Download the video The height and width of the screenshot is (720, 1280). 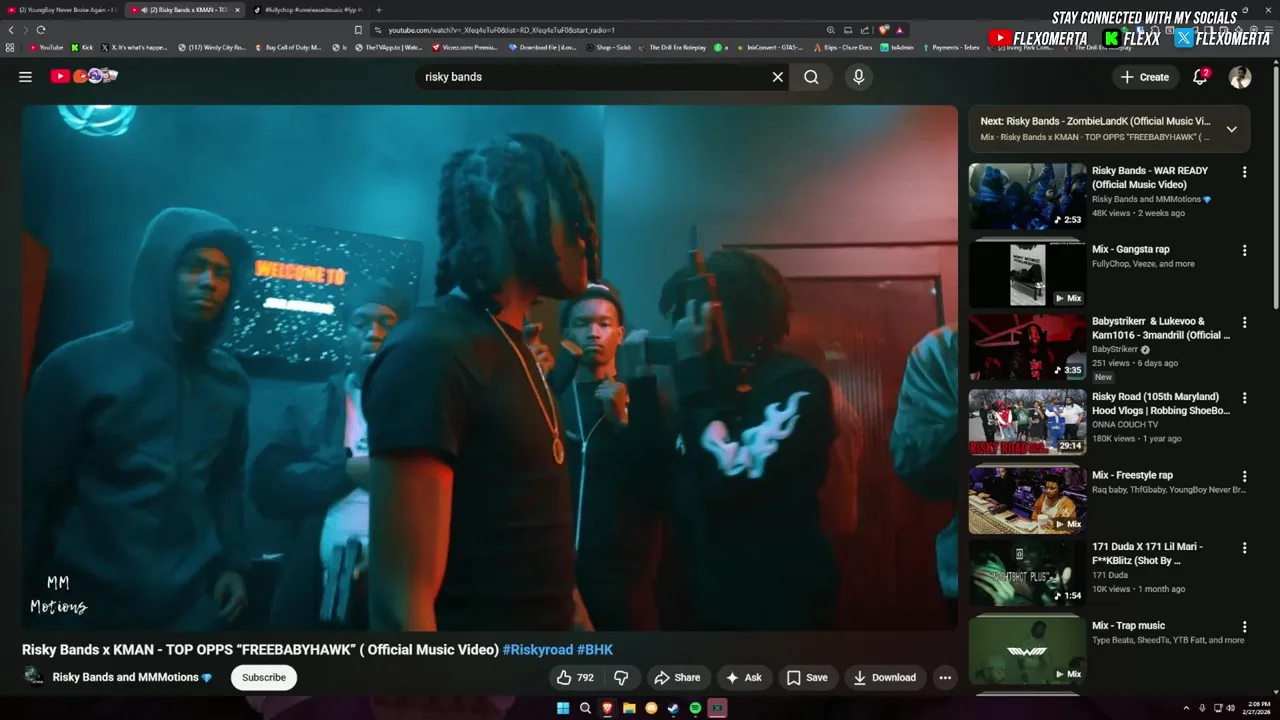(884, 677)
